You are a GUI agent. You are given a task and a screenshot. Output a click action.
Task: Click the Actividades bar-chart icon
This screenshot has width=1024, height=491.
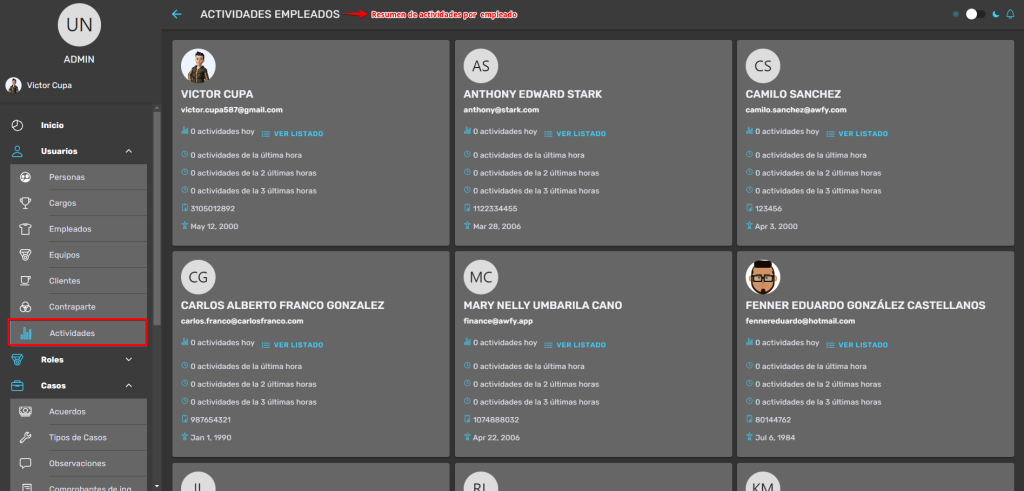coord(25,333)
